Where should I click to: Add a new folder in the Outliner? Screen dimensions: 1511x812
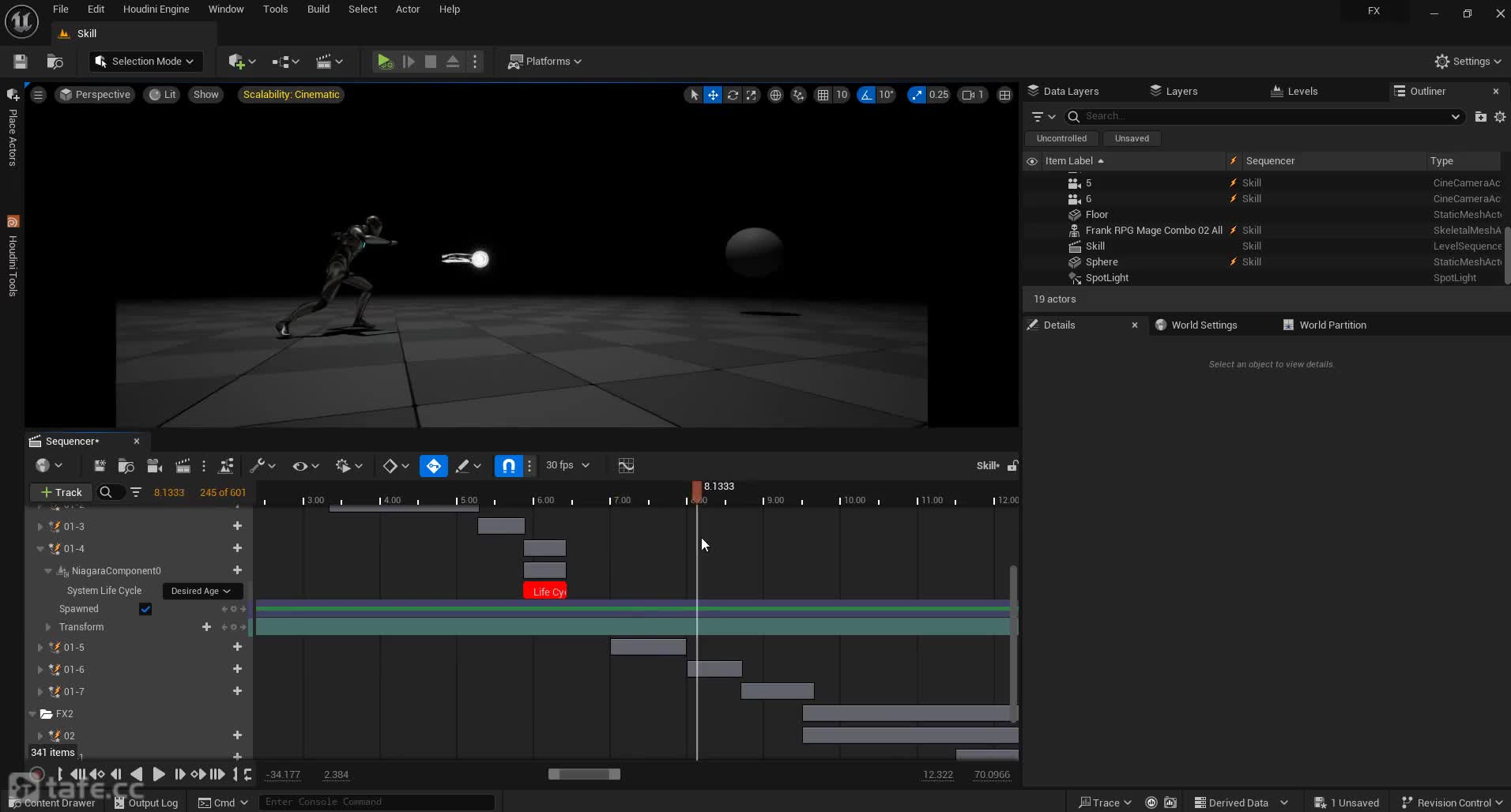click(1480, 117)
